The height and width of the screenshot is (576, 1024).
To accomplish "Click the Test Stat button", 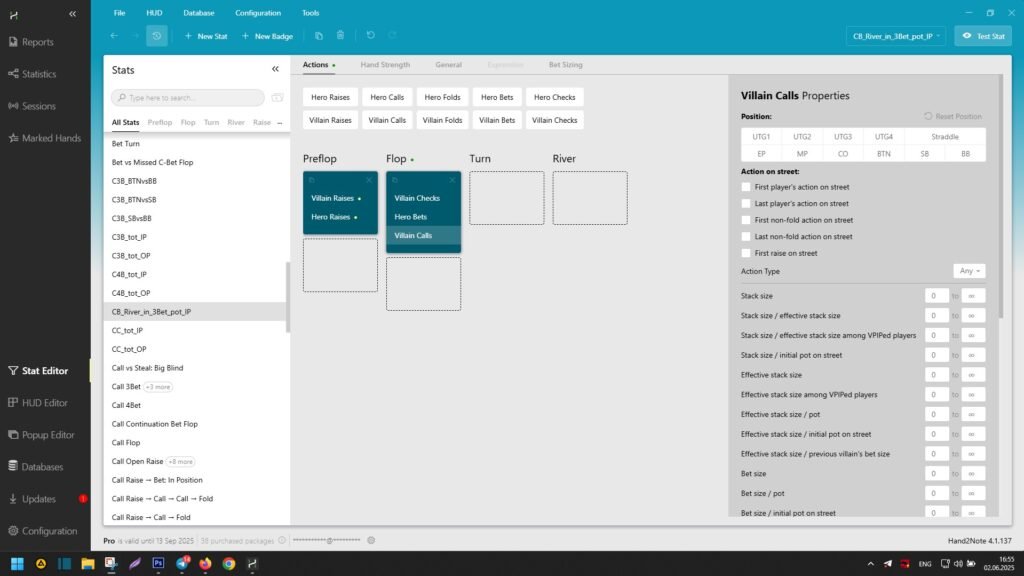I will (x=983, y=36).
